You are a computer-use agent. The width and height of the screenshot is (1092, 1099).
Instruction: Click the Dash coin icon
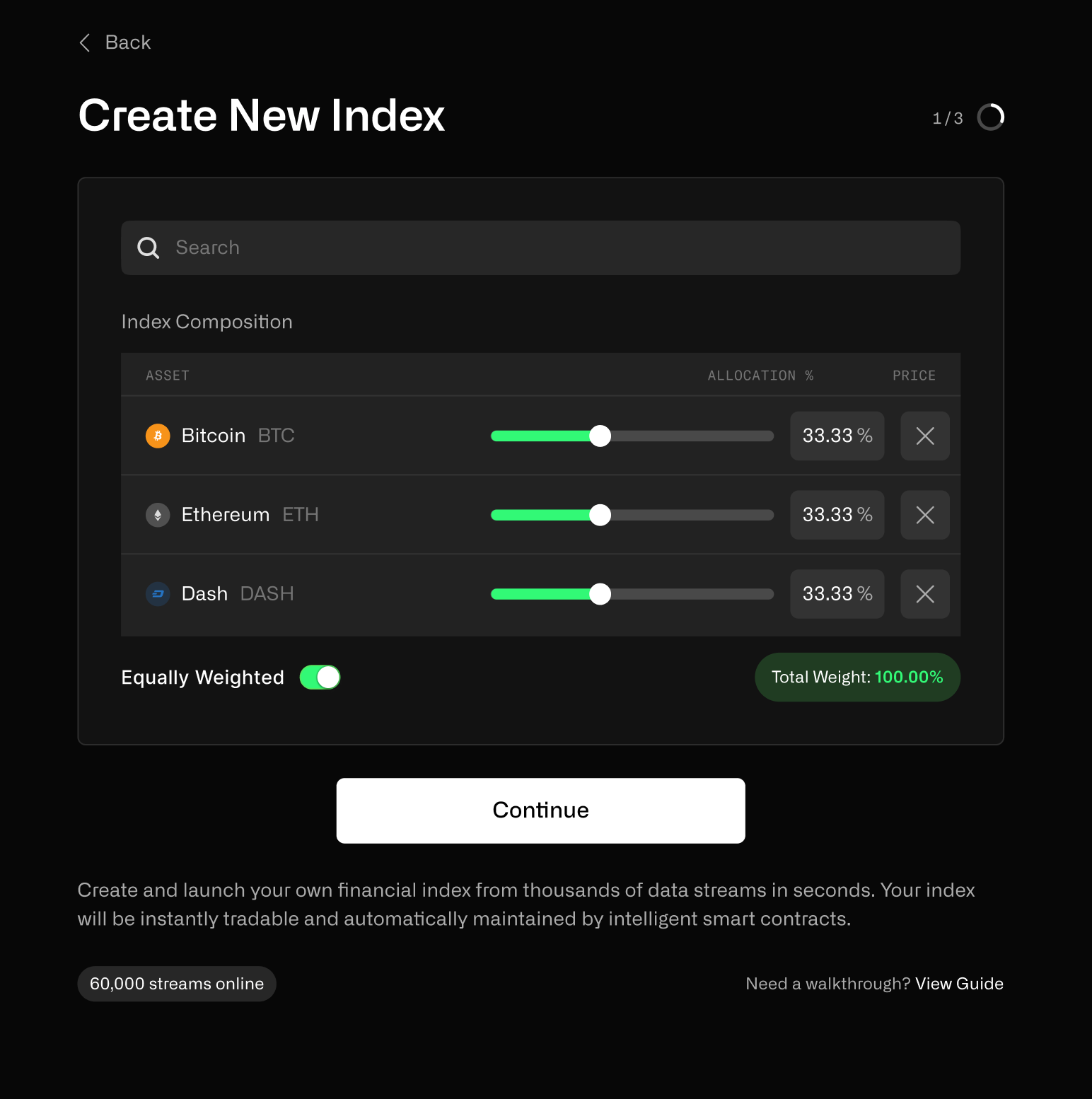pyautogui.click(x=158, y=594)
